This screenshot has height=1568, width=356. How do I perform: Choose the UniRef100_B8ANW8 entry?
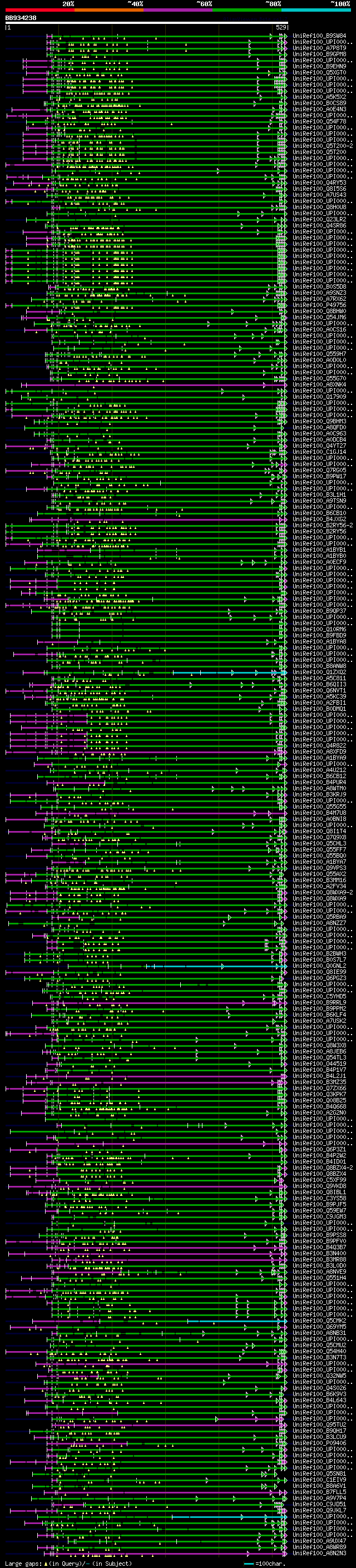(319, 666)
